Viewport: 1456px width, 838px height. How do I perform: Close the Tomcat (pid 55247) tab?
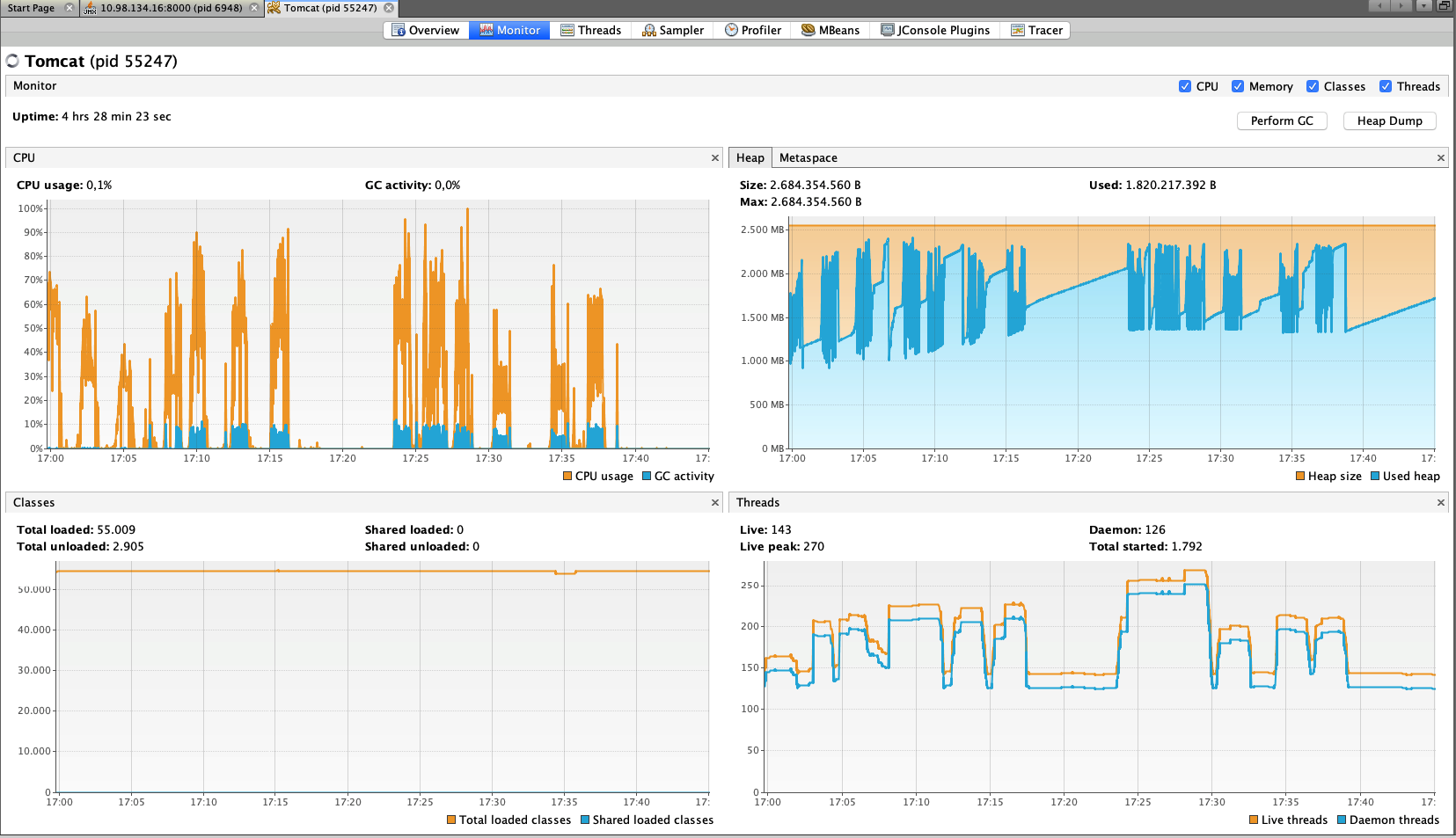(389, 8)
